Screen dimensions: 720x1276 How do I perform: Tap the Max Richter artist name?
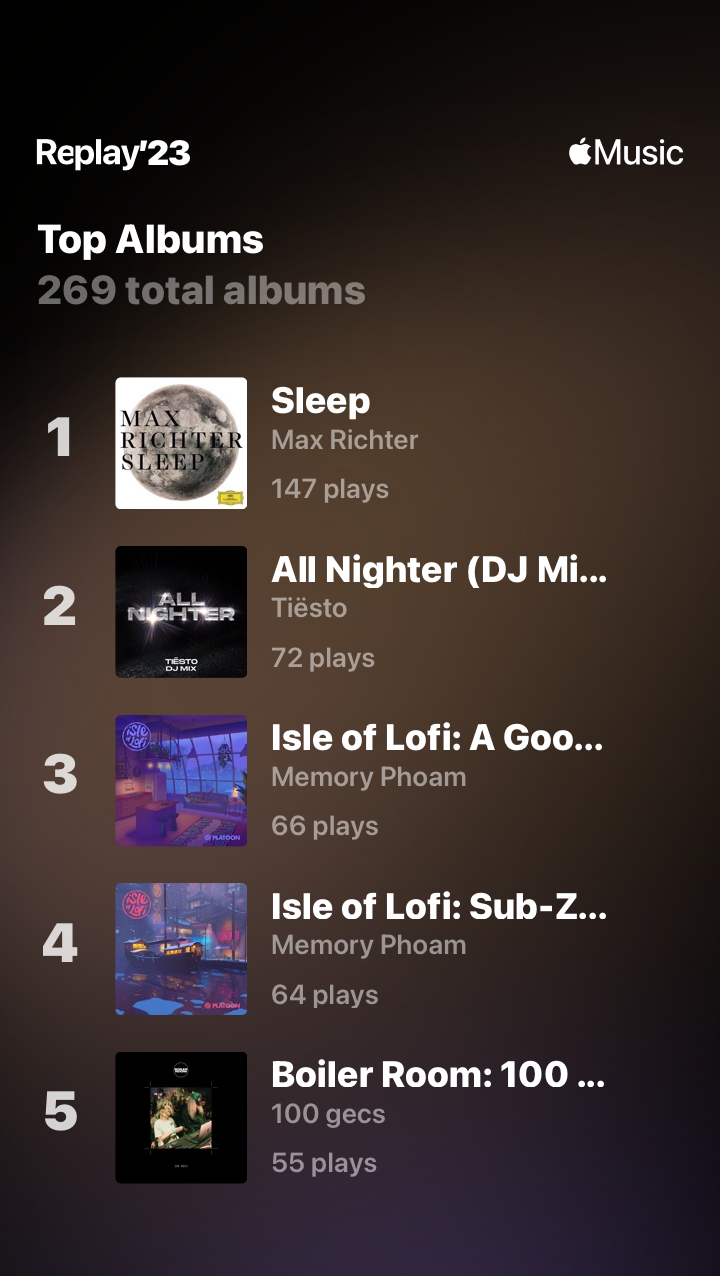(x=345, y=440)
